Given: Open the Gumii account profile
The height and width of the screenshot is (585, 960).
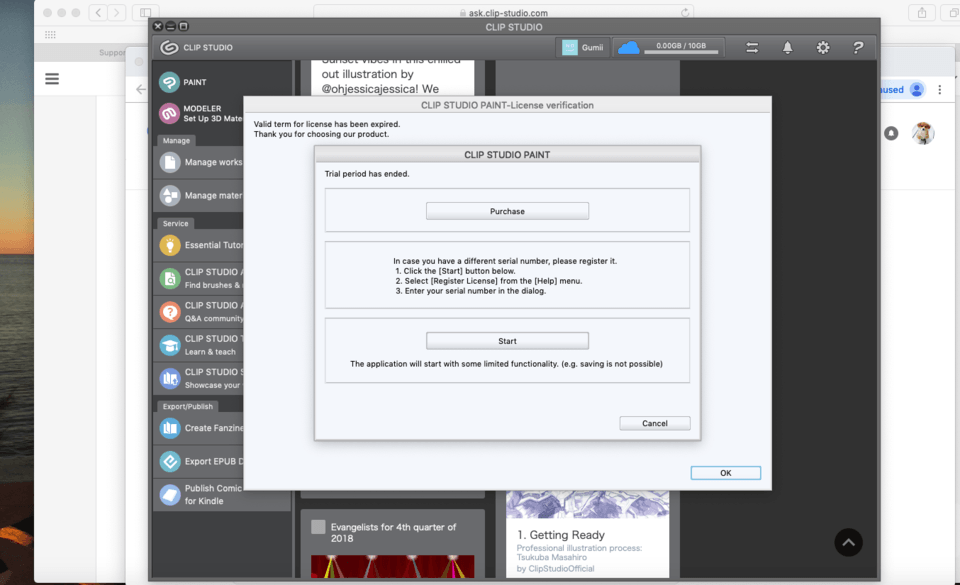Looking at the screenshot, I should (x=583, y=47).
